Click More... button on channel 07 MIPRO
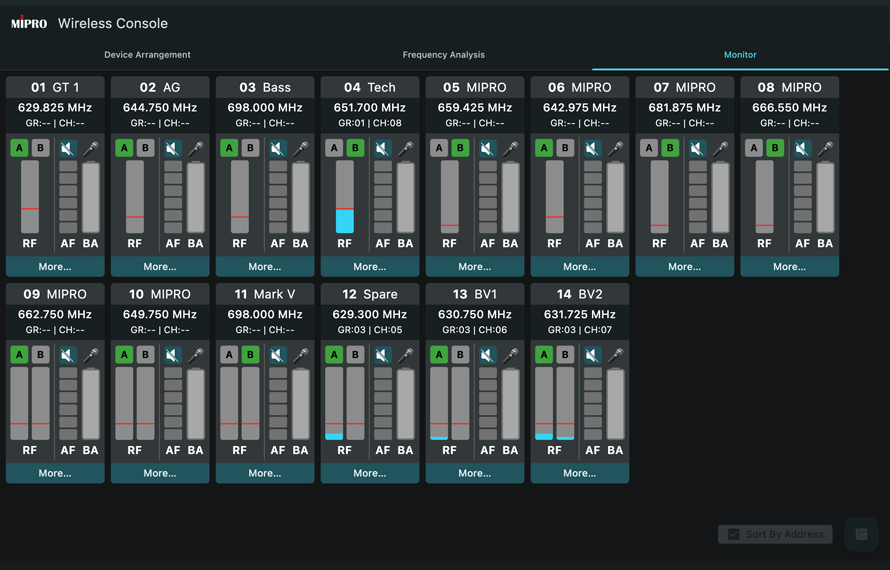 tap(685, 266)
